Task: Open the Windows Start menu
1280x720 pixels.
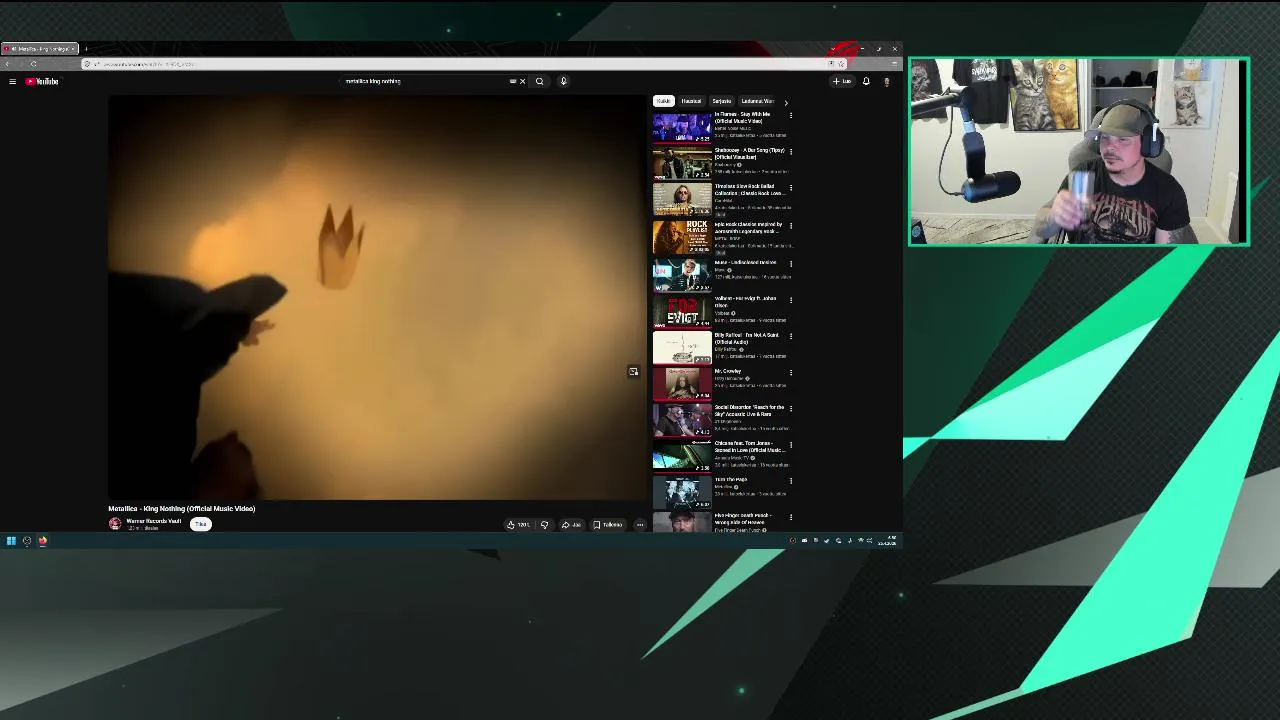Action: [x=11, y=541]
